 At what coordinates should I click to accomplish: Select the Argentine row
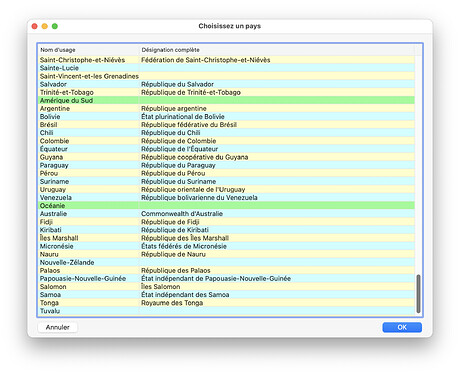(x=226, y=108)
